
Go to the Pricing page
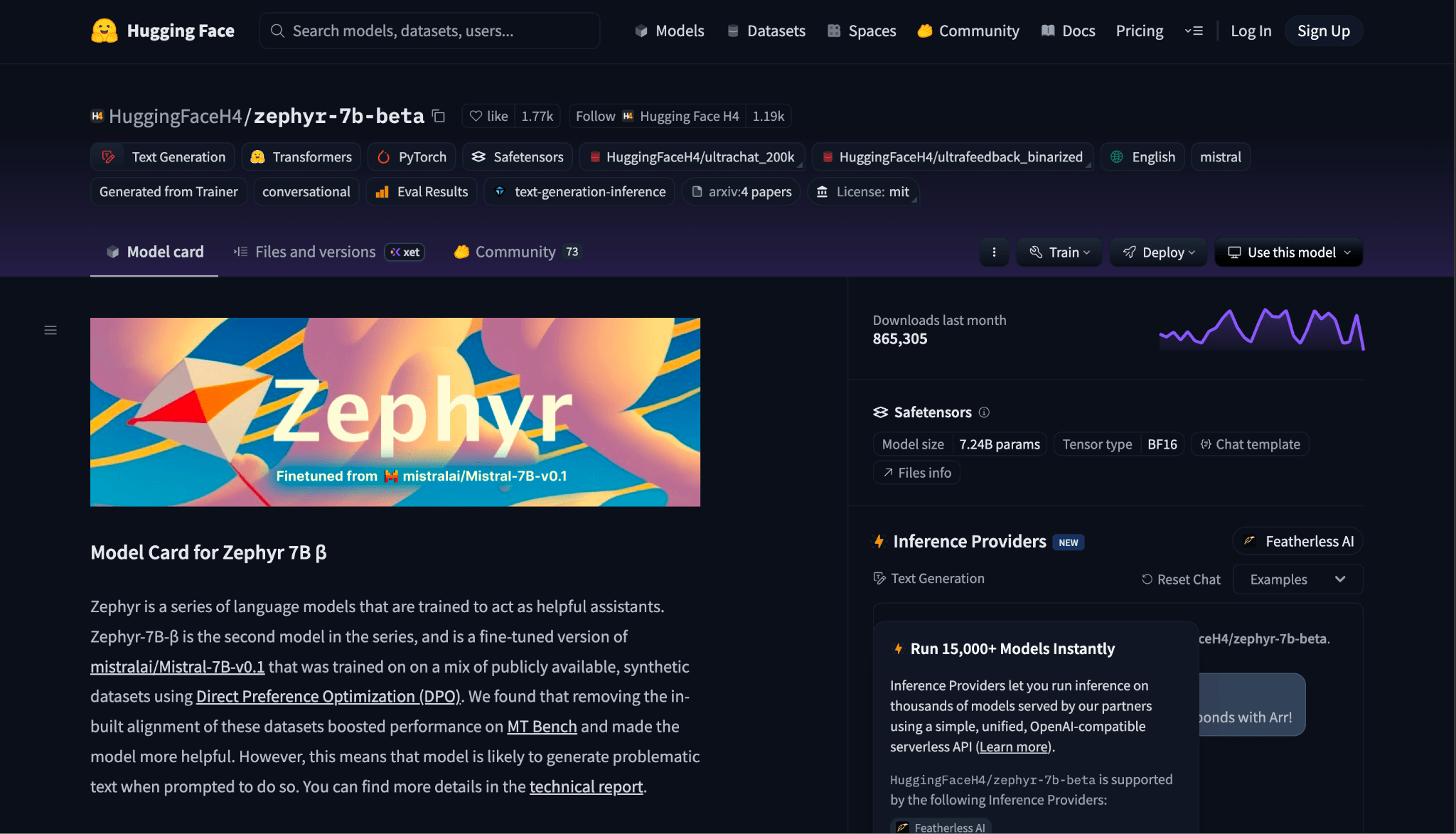(x=1140, y=31)
